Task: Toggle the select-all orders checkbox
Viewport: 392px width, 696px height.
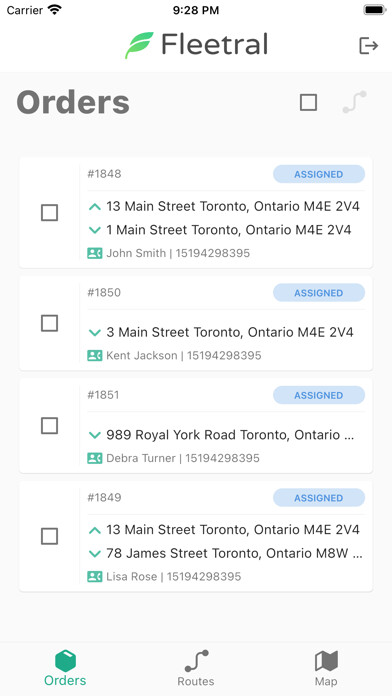Action: tap(308, 103)
